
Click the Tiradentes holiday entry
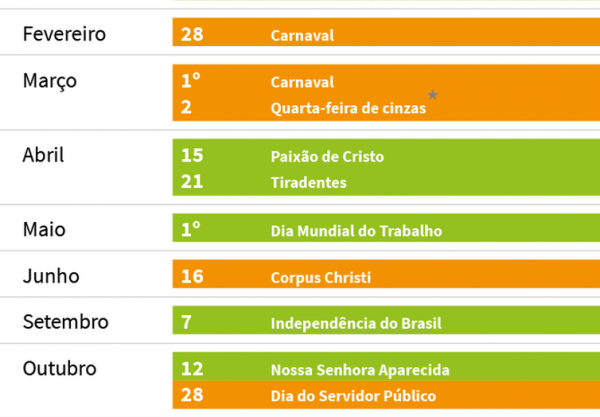pos(308,183)
